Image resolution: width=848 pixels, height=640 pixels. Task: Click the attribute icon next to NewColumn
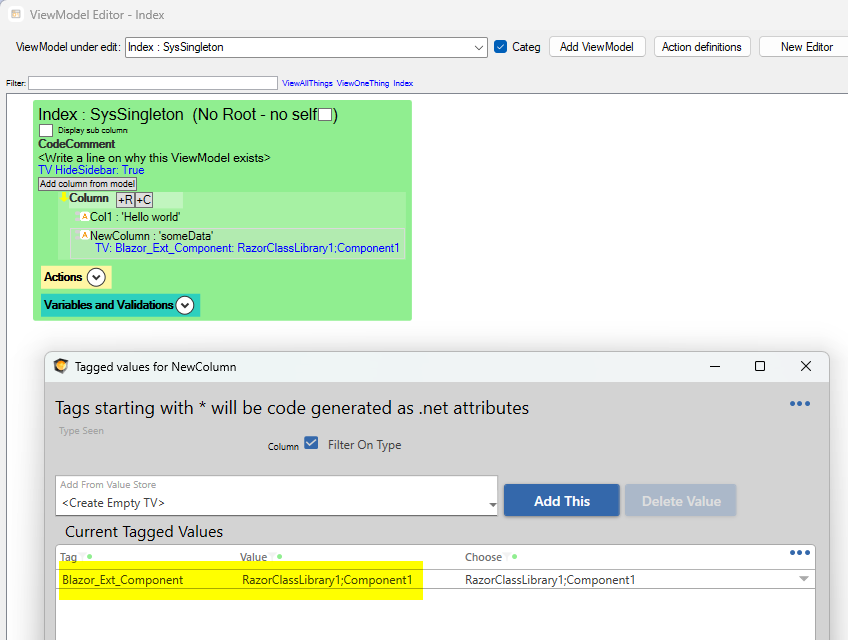point(84,235)
